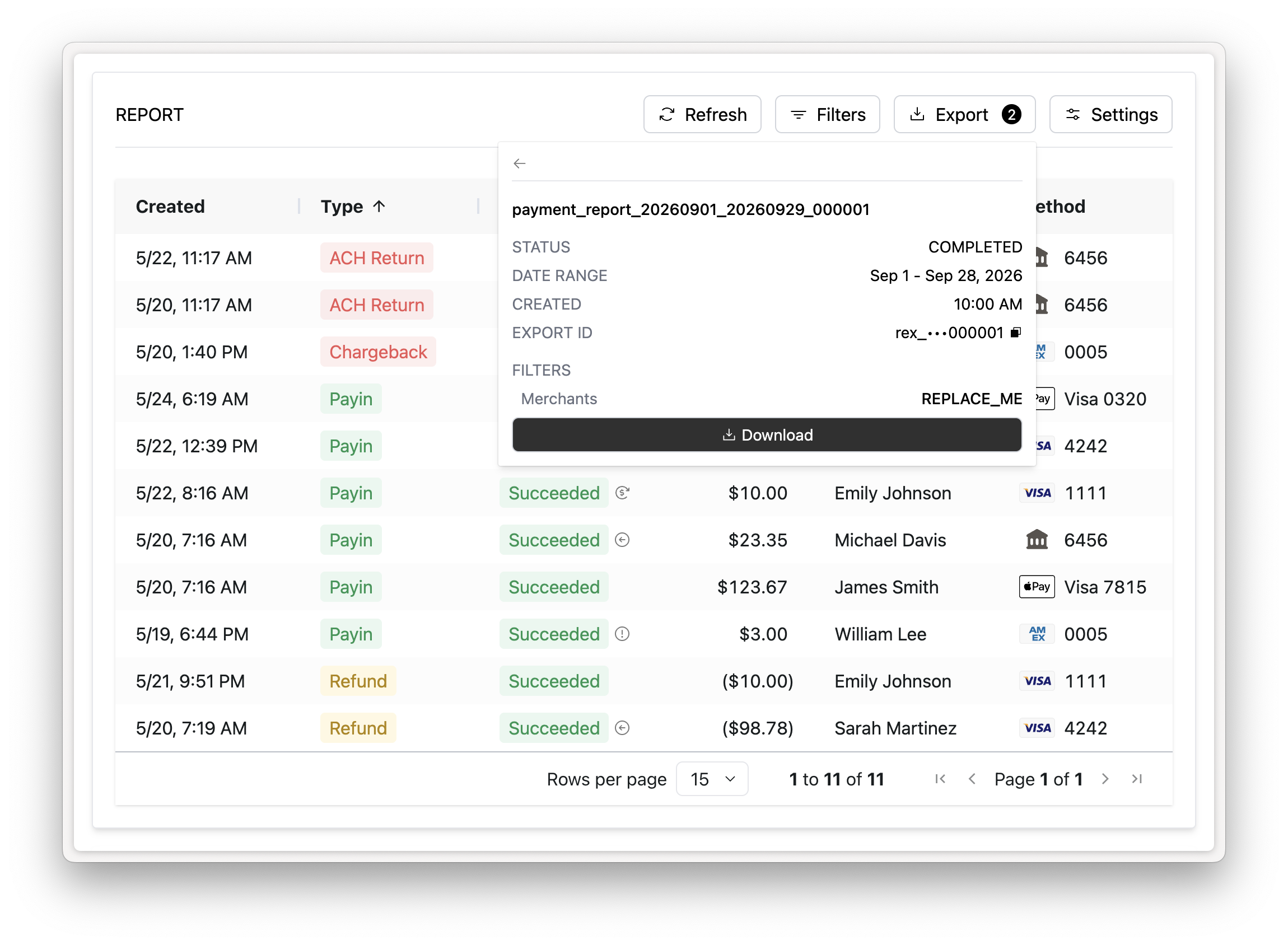The width and height of the screenshot is (1288, 945).
Task: Copy the export ID rex_000001
Action: tap(1016, 333)
